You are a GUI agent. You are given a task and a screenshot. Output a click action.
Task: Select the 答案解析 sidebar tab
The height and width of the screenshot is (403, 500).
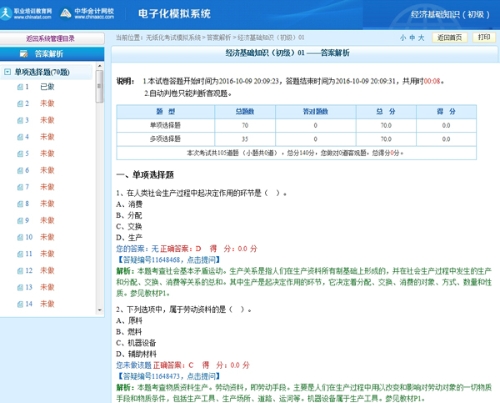coord(52,54)
